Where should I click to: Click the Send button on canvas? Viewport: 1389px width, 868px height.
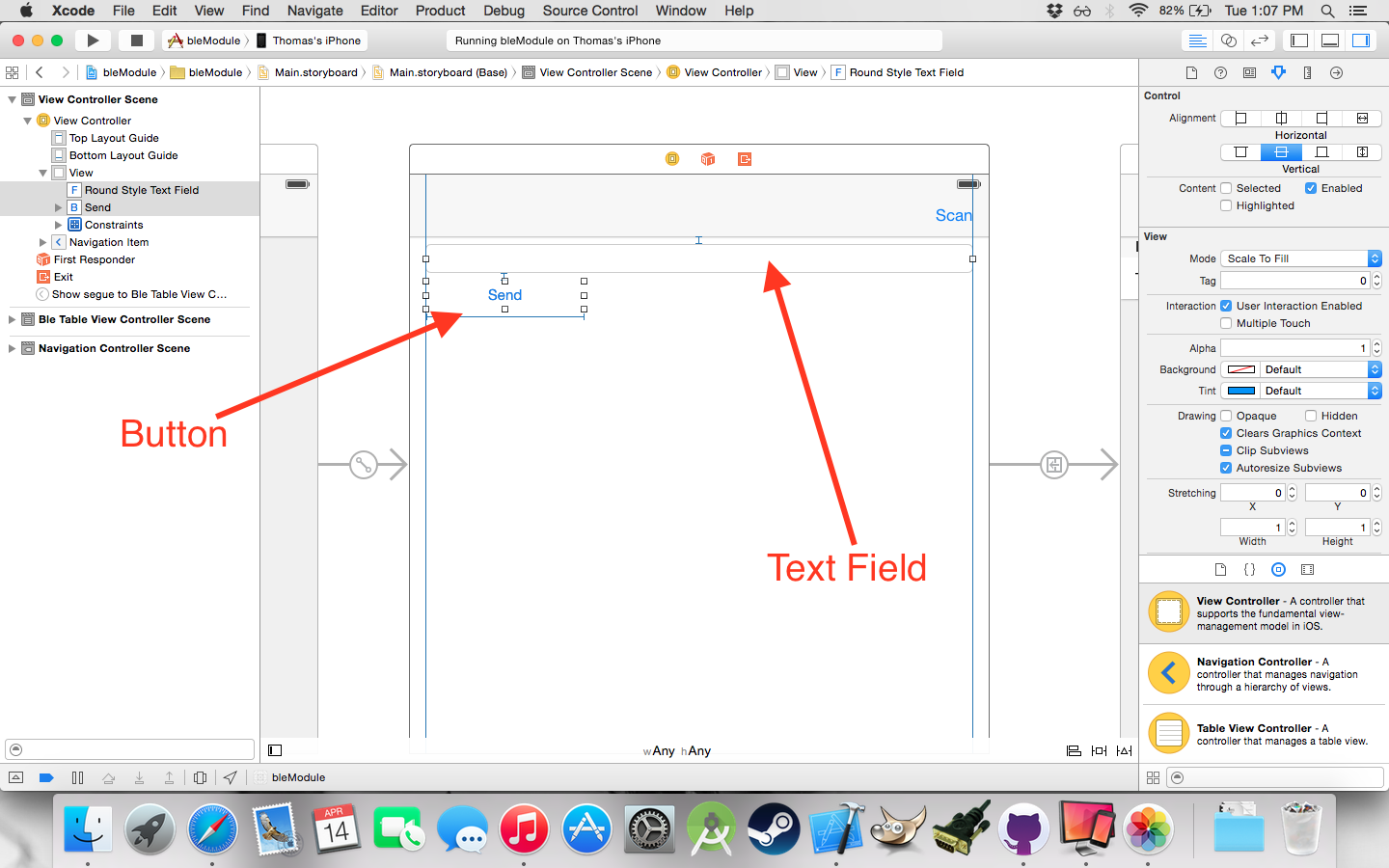point(504,295)
